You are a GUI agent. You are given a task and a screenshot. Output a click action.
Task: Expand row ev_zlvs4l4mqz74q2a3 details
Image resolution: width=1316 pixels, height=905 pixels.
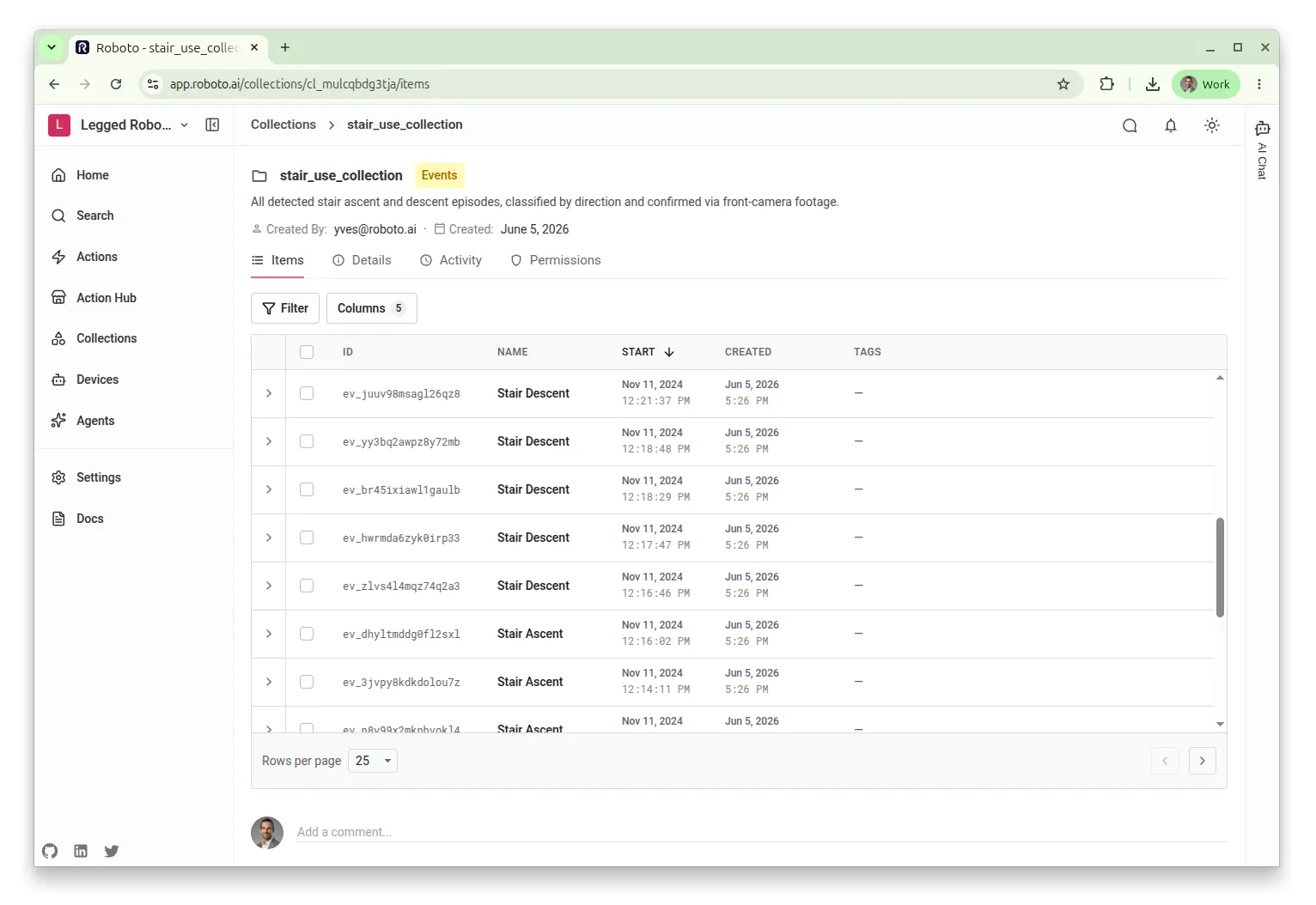coord(269,586)
